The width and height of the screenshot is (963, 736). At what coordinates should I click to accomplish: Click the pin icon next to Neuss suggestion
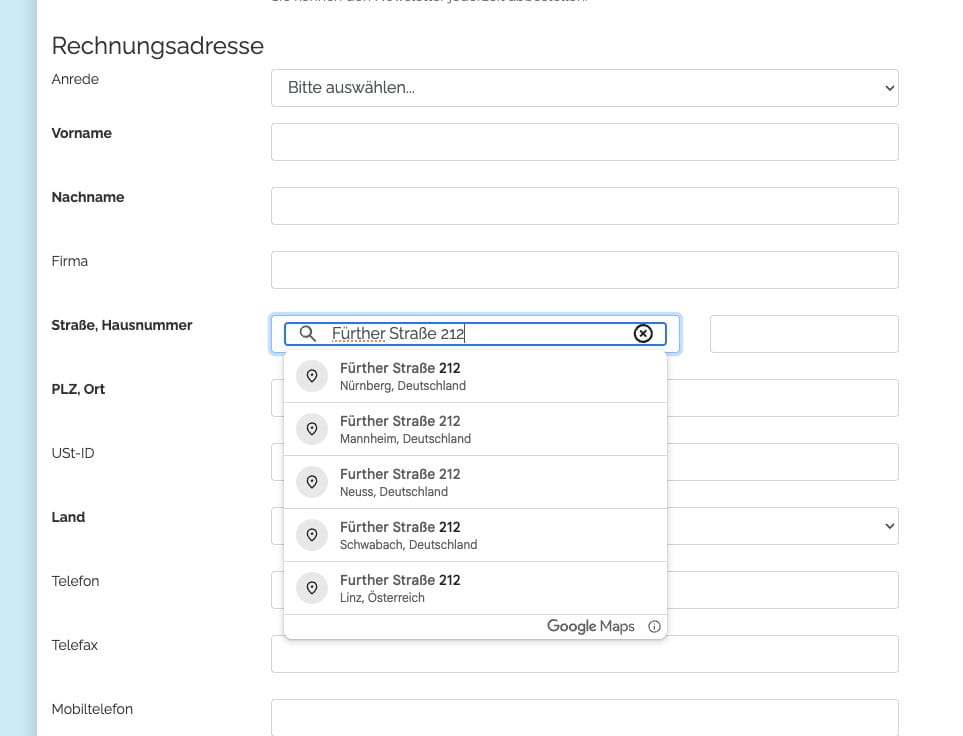click(x=312, y=482)
